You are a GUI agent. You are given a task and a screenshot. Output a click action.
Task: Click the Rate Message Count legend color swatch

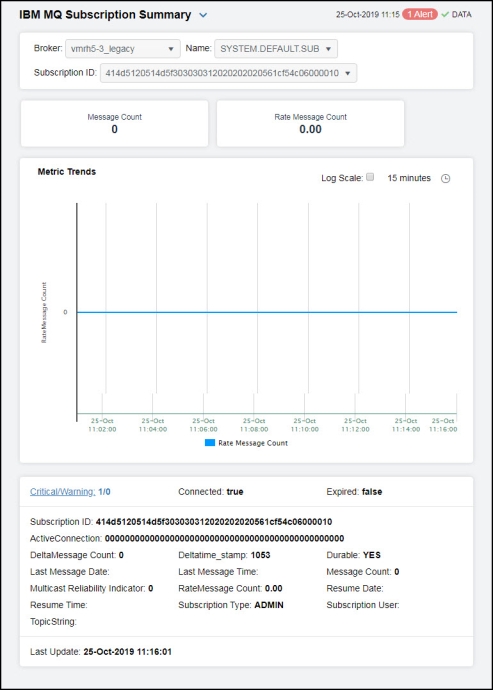pyautogui.click(x=210, y=443)
